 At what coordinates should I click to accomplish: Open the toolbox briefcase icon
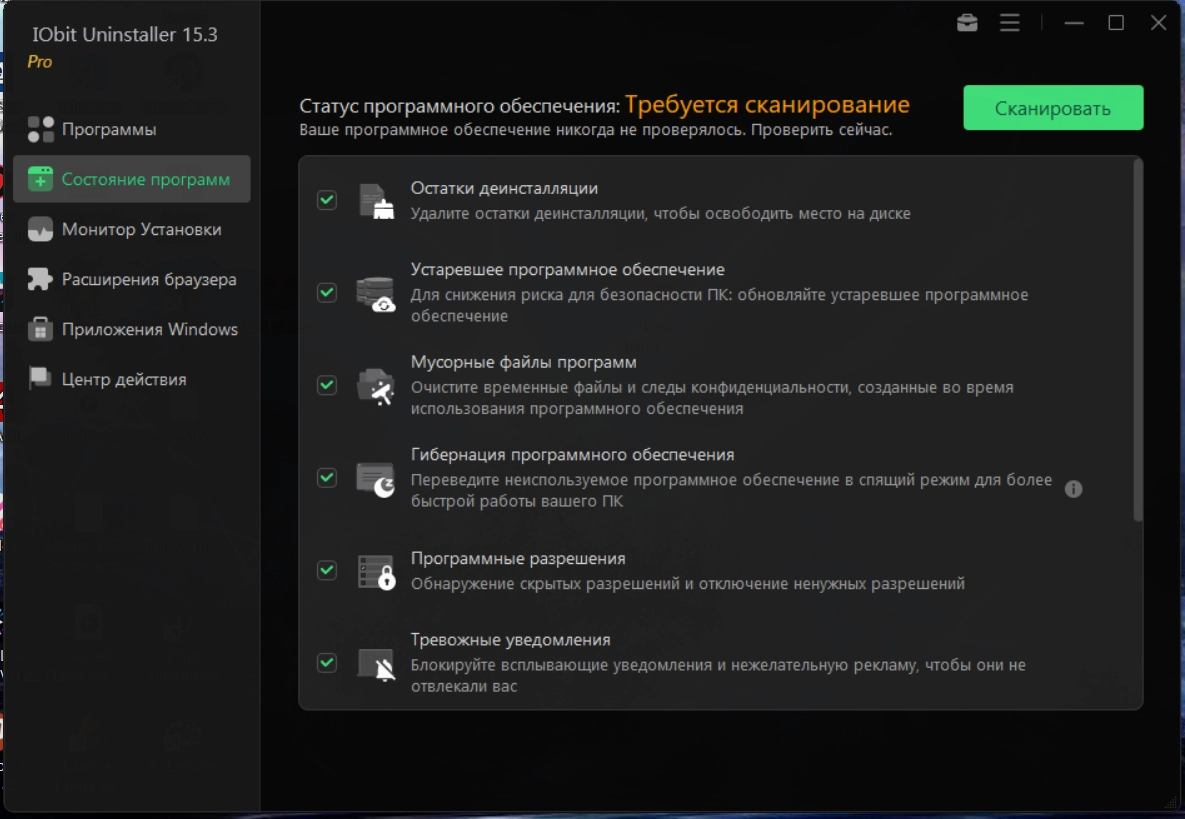click(x=967, y=23)
